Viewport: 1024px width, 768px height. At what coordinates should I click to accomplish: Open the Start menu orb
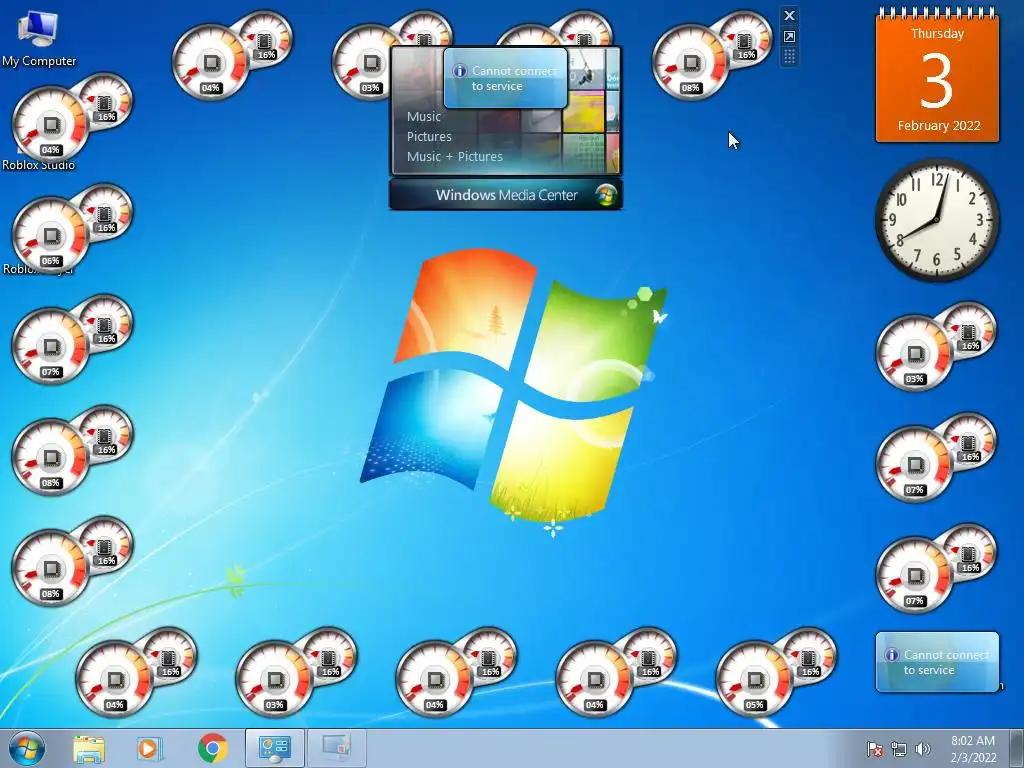pyautogui.click(x=27, y=748)
